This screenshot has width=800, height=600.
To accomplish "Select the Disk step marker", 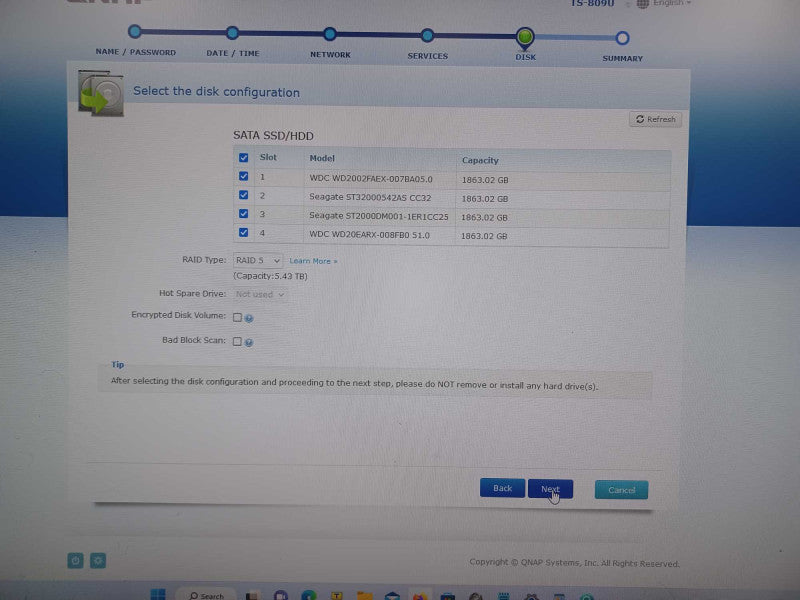I will [525, 37].
